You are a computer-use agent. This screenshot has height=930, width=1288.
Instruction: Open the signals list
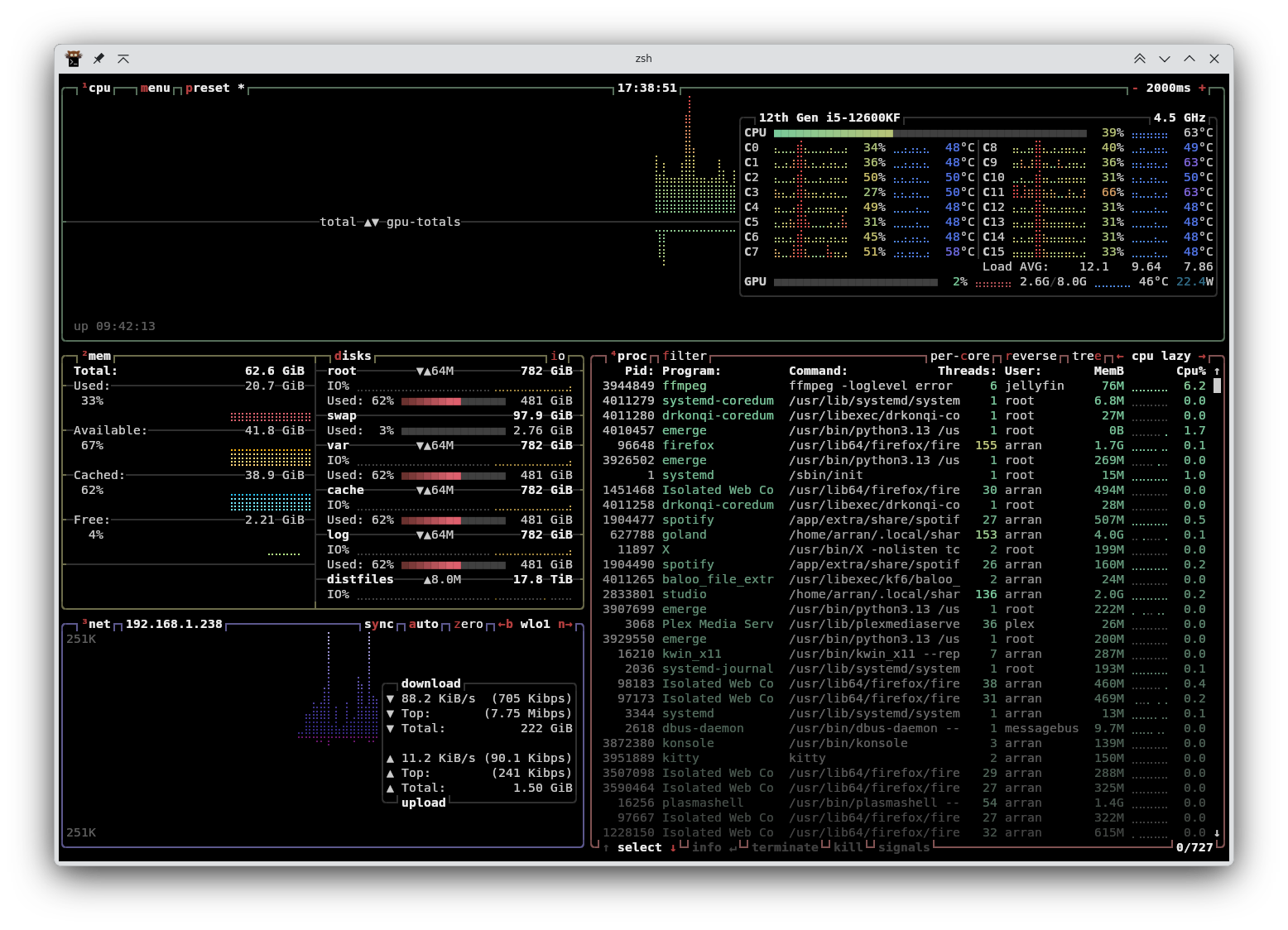tap(904, 848)
